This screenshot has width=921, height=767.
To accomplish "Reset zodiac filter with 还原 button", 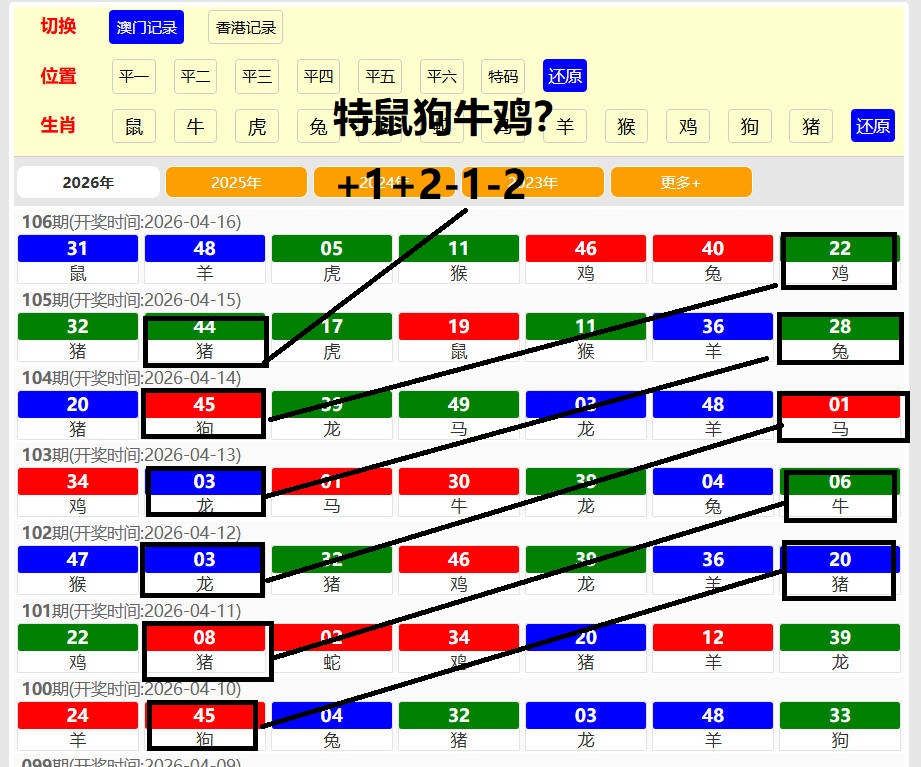I will (872, 126).
